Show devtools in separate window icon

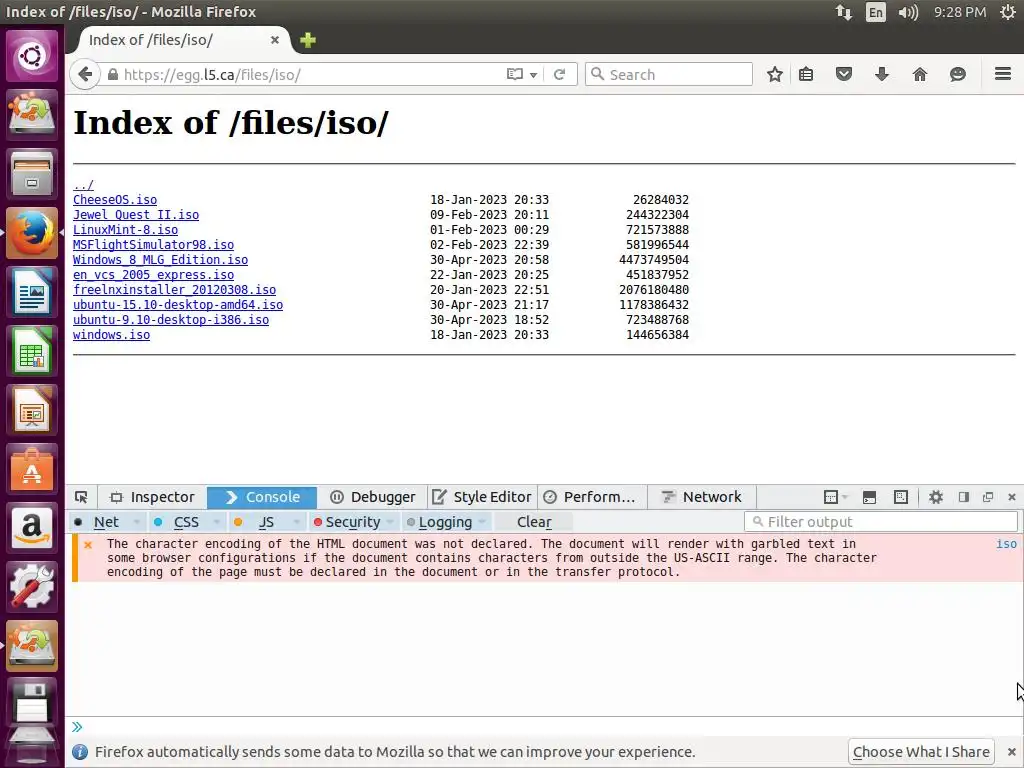point(988,498)
